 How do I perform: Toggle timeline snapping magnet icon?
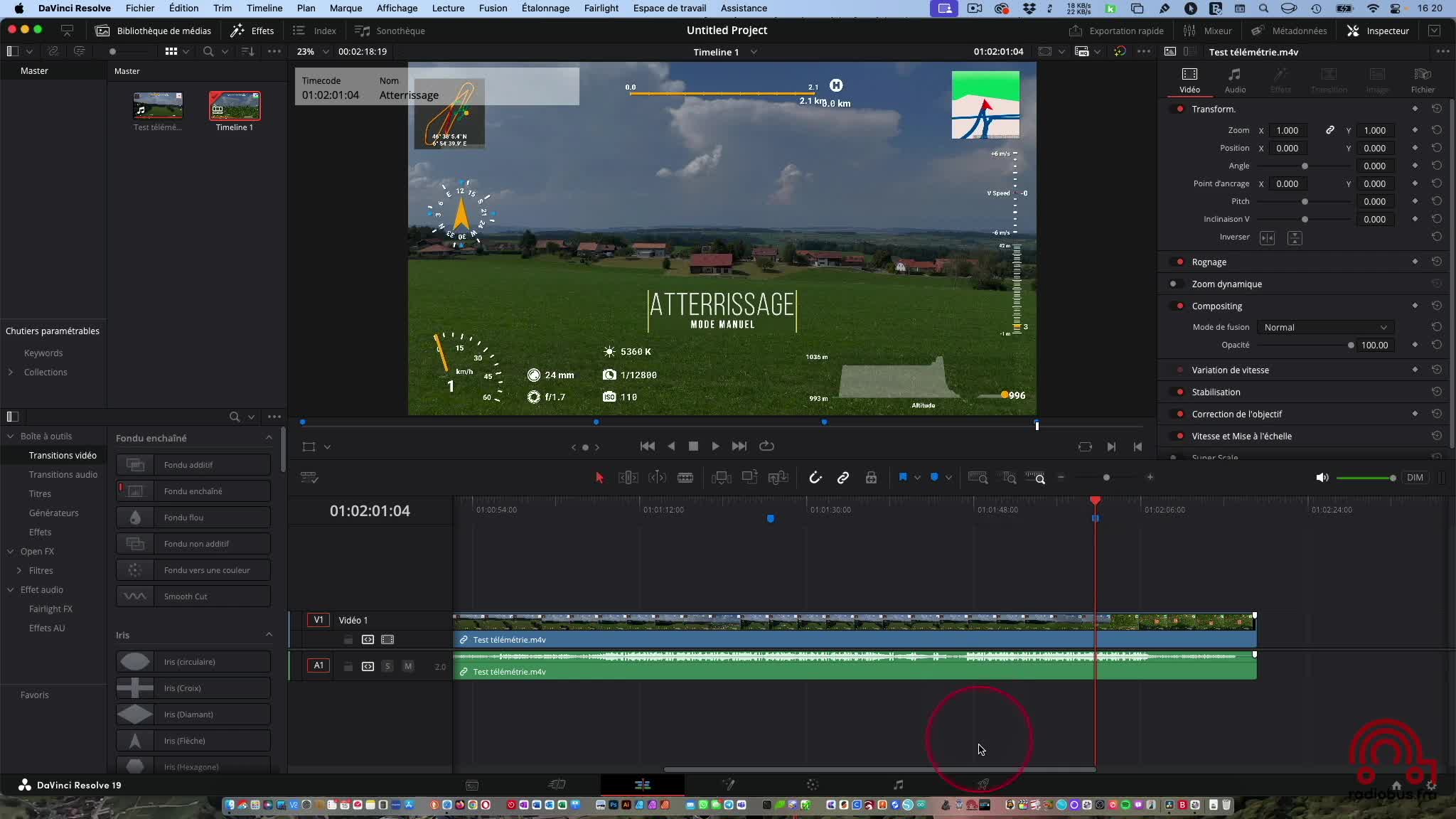(x=815, y=478)
